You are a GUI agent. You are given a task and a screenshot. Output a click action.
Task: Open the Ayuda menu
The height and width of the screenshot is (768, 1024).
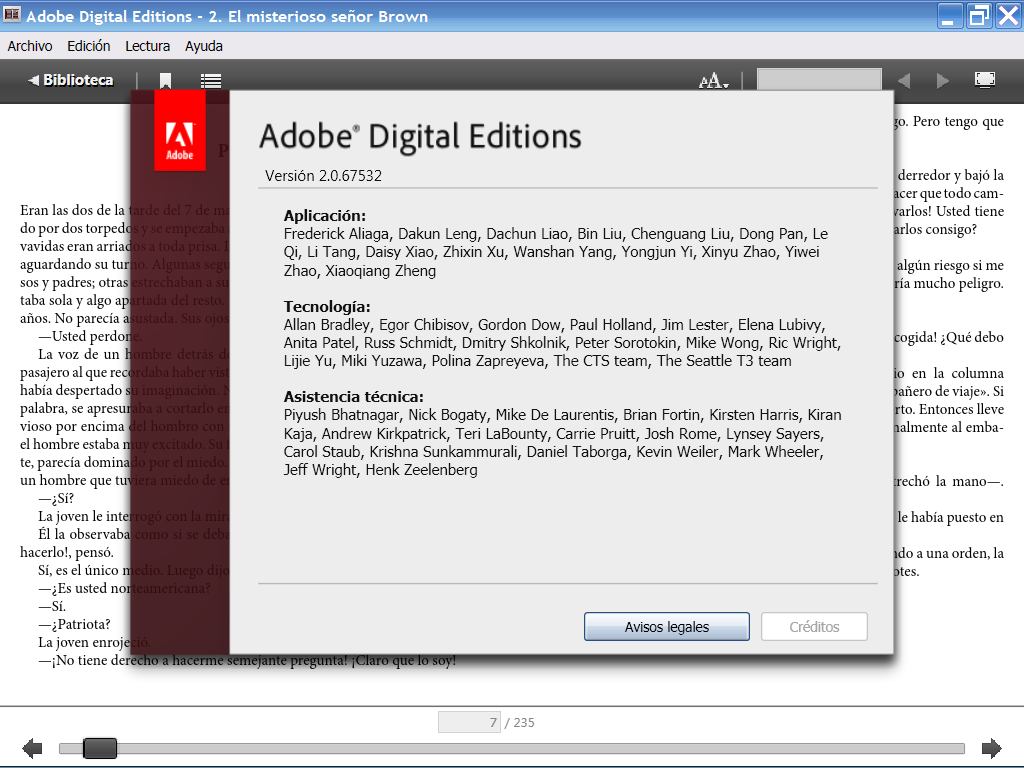click(x=204, y=46)
